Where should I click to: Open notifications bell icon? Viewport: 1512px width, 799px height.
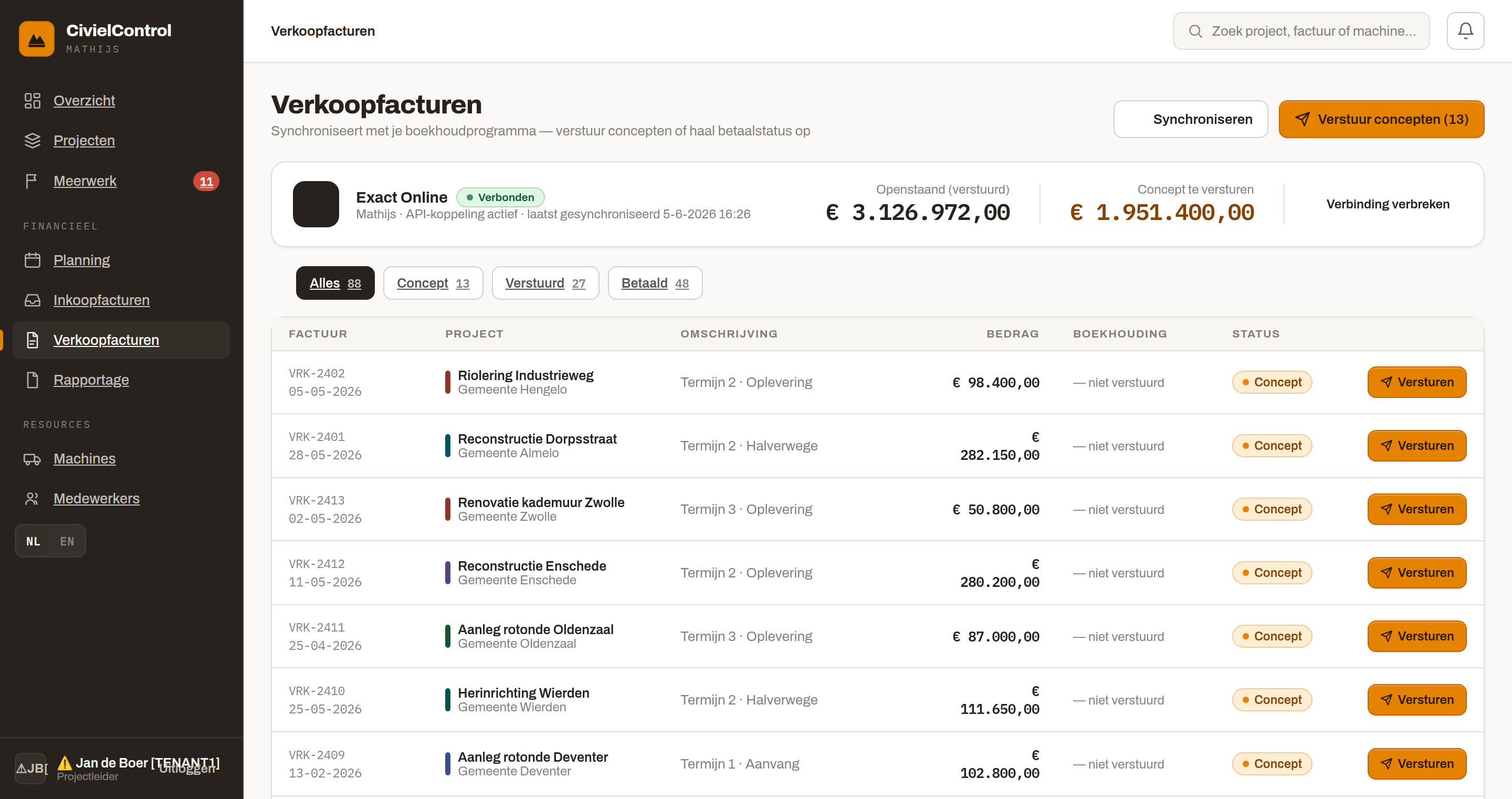[x=1465, y=31]
